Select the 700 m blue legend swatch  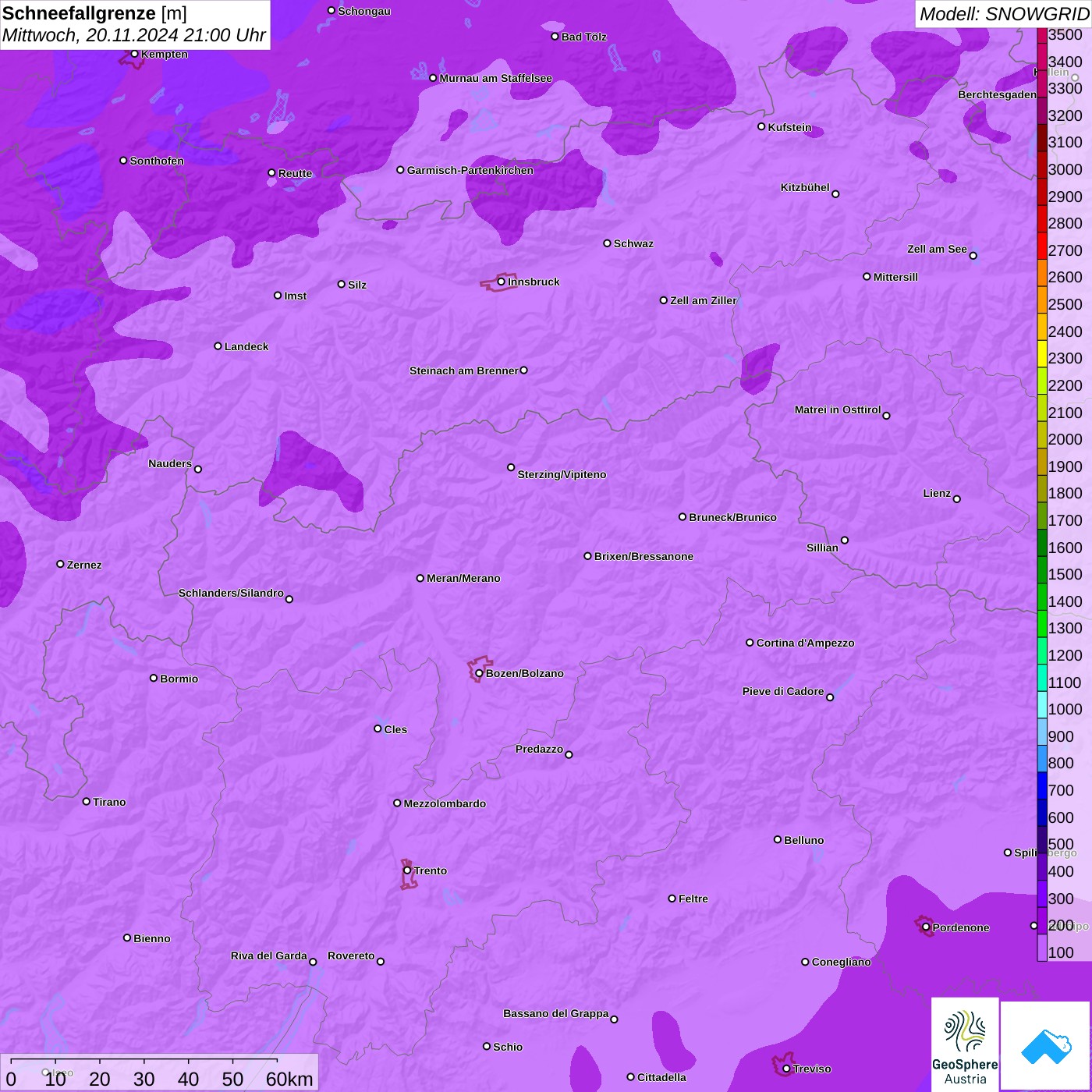pos(1042,785)
